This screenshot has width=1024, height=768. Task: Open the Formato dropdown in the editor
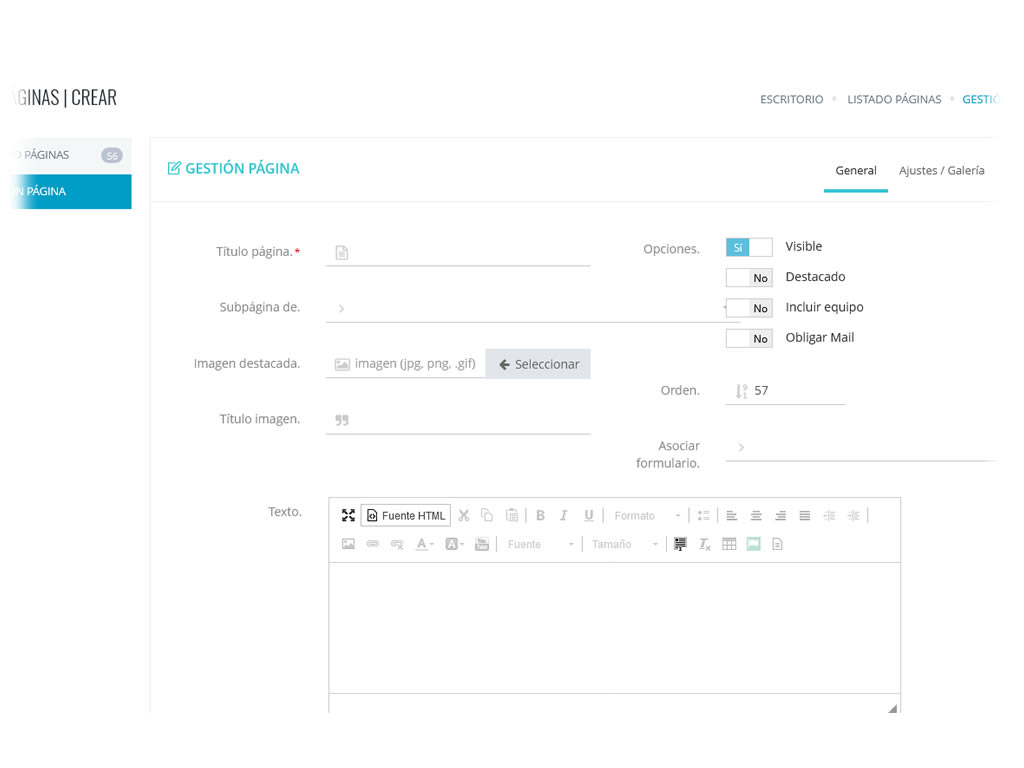[x=647, y=515]
